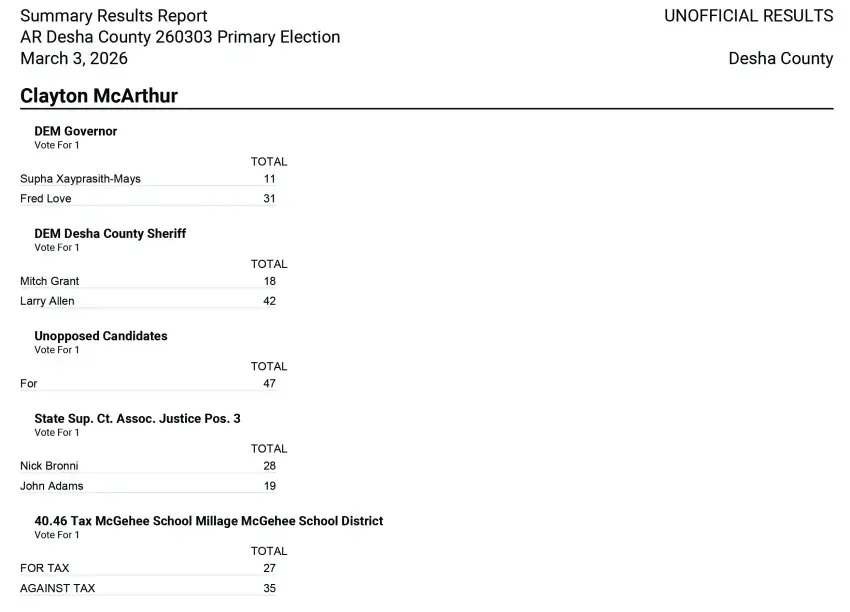Click Larry Allen's name
Screen dimensions: 850x612
pos(47,301)
